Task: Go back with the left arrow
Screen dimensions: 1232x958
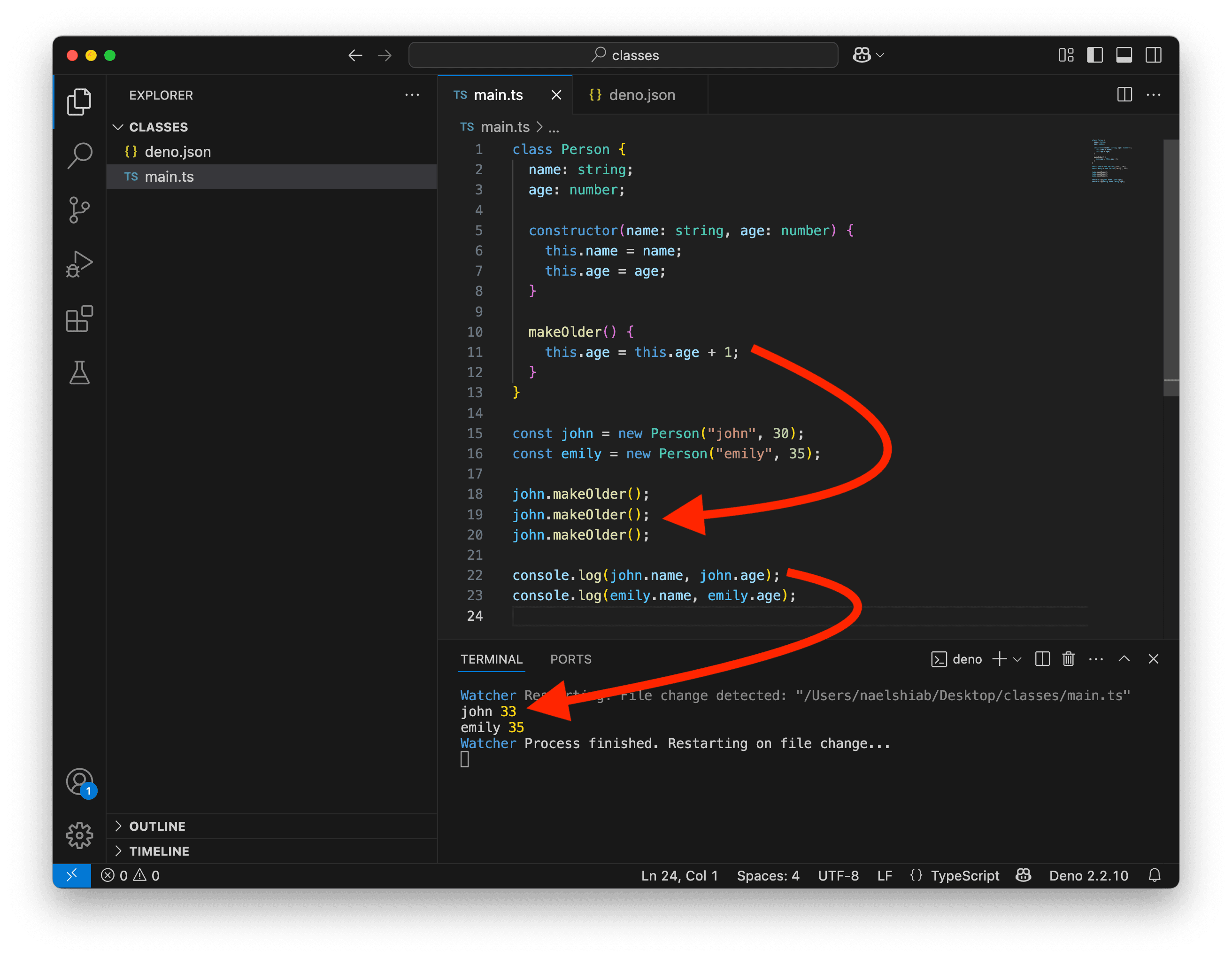Action: (355, 55)
